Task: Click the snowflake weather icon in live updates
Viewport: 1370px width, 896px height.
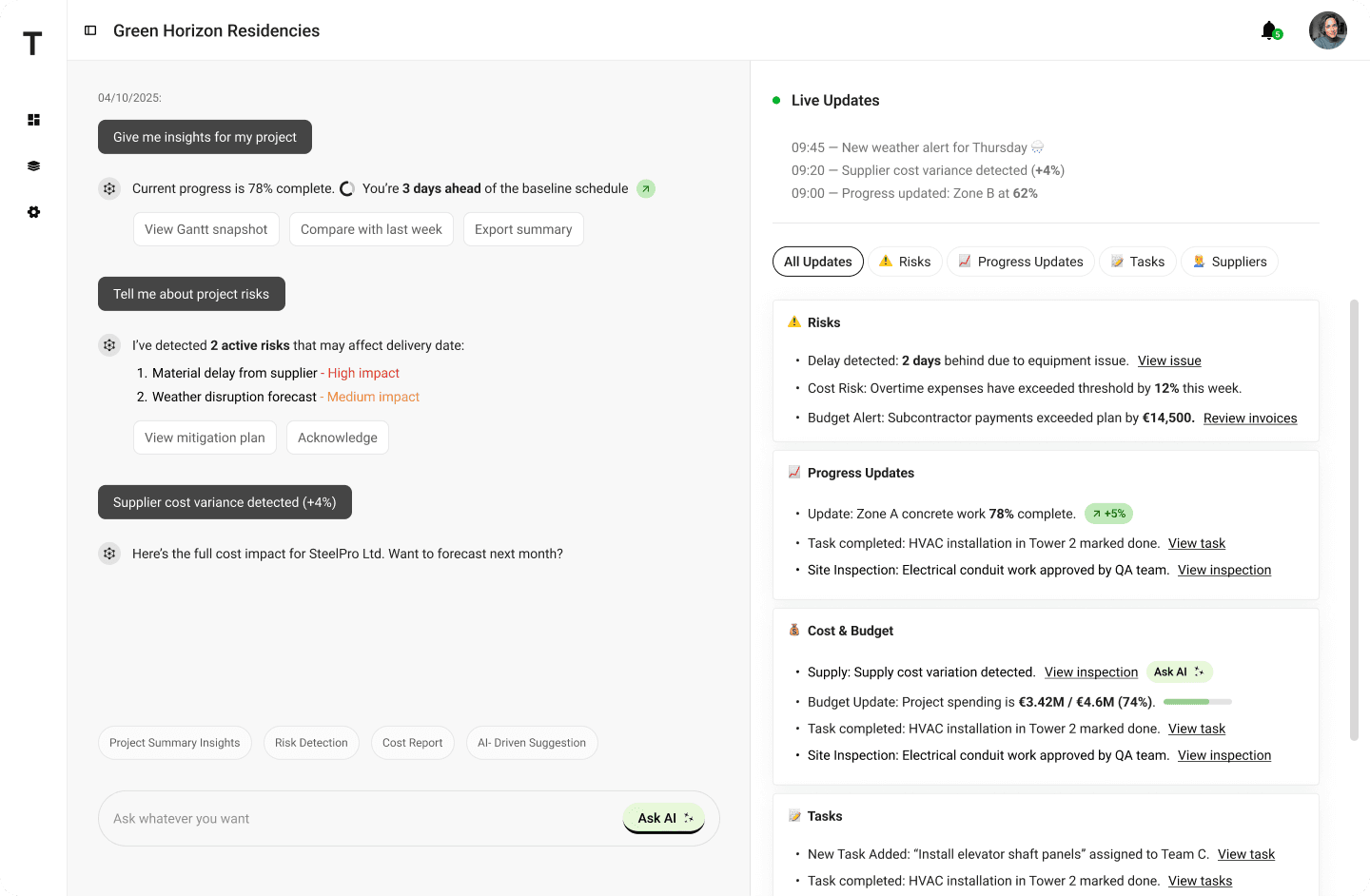Action: coord(1036,146)
